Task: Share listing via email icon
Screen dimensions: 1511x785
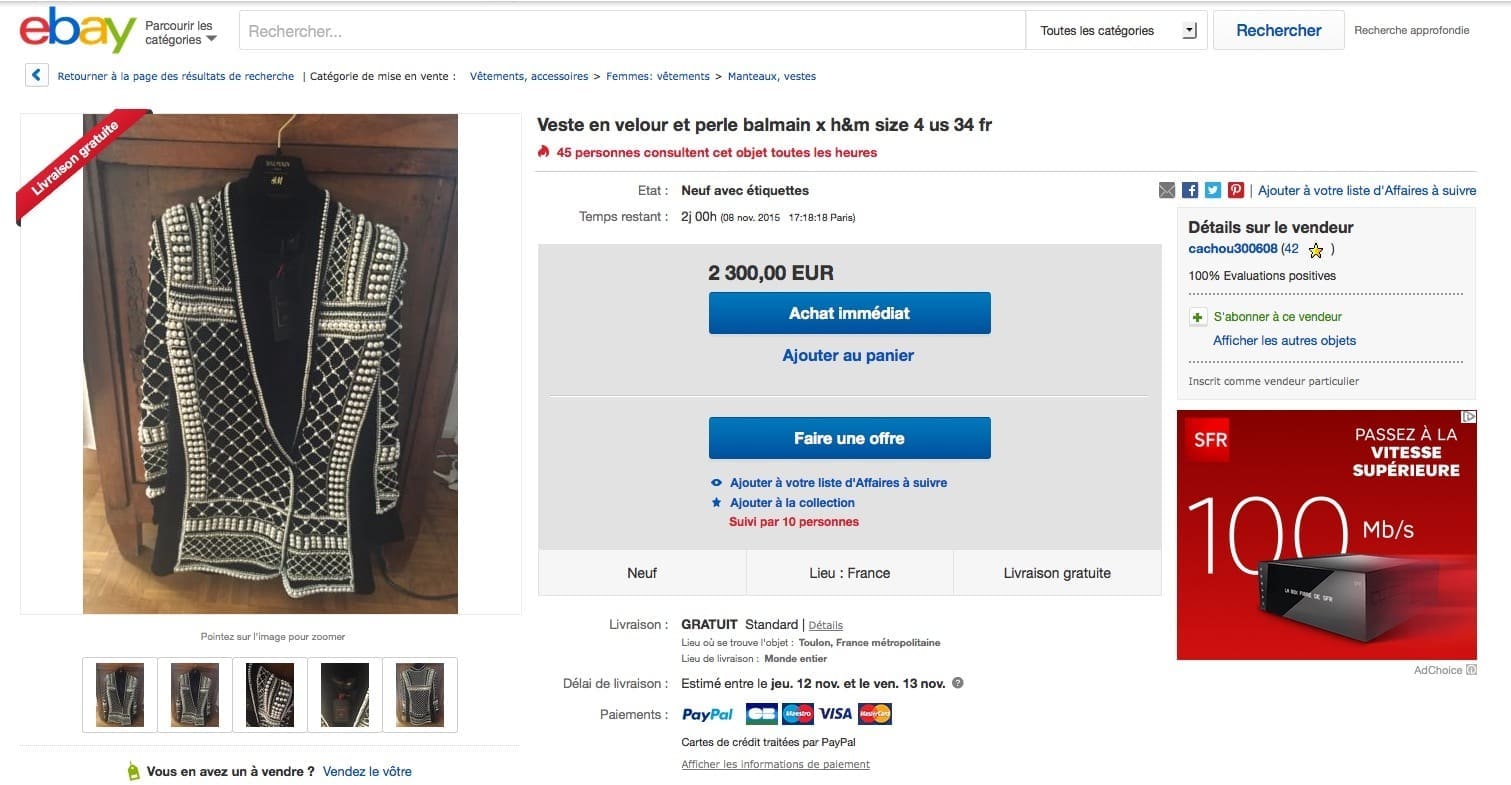Action: (1167, 190)
